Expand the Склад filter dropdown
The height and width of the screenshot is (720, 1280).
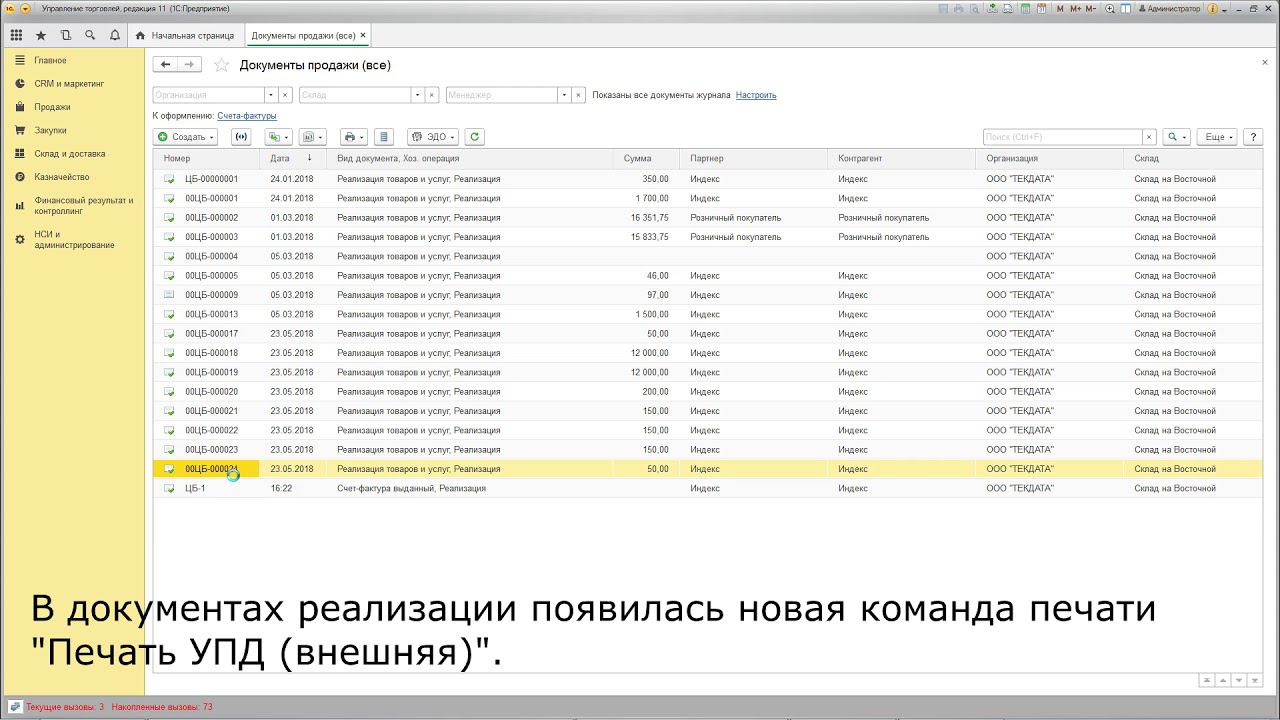coord(418,95)
